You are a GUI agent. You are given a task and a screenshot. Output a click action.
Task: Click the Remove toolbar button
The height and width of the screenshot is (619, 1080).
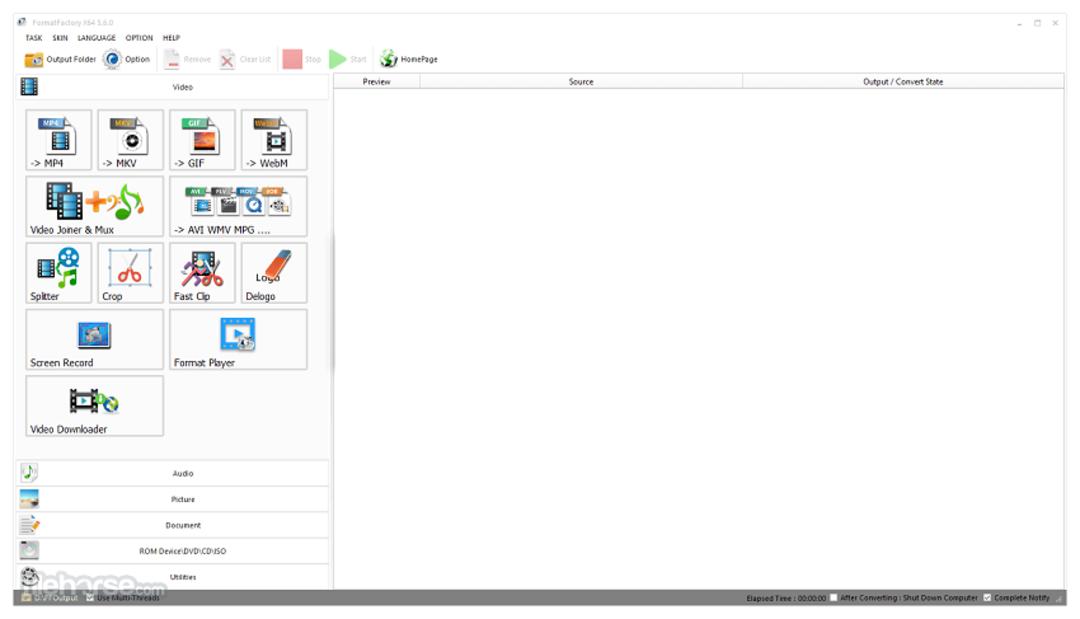[x=187, y=59]
